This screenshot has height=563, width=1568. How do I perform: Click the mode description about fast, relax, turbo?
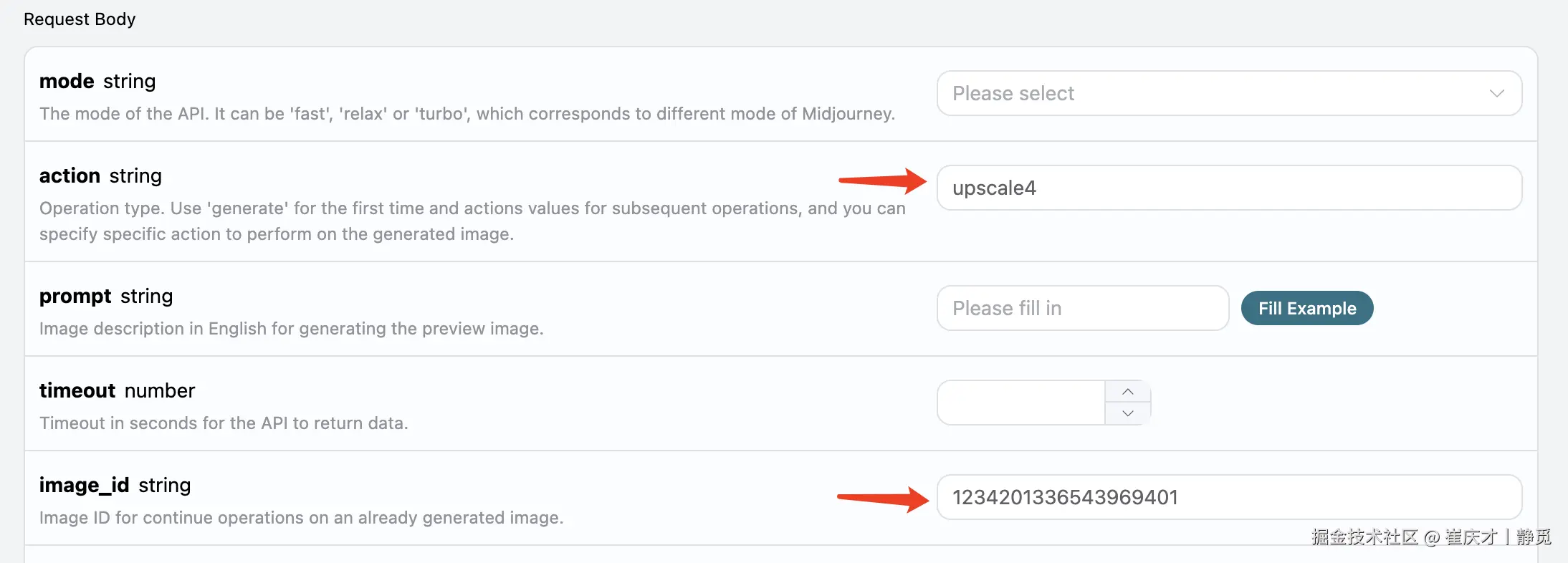[x=467, y=114]
